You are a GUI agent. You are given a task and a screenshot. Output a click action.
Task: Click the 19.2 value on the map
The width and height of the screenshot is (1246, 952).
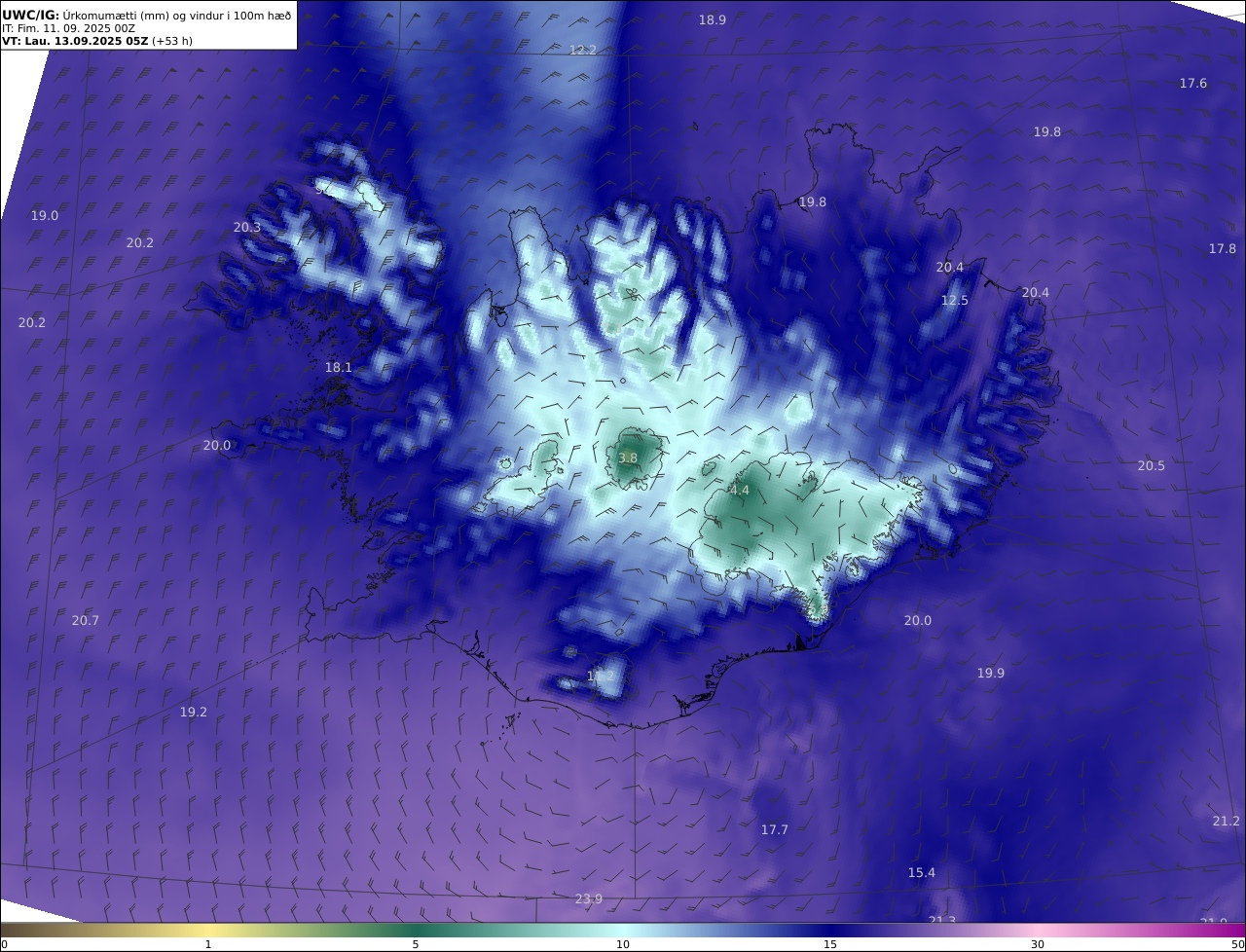click(194, 713)
